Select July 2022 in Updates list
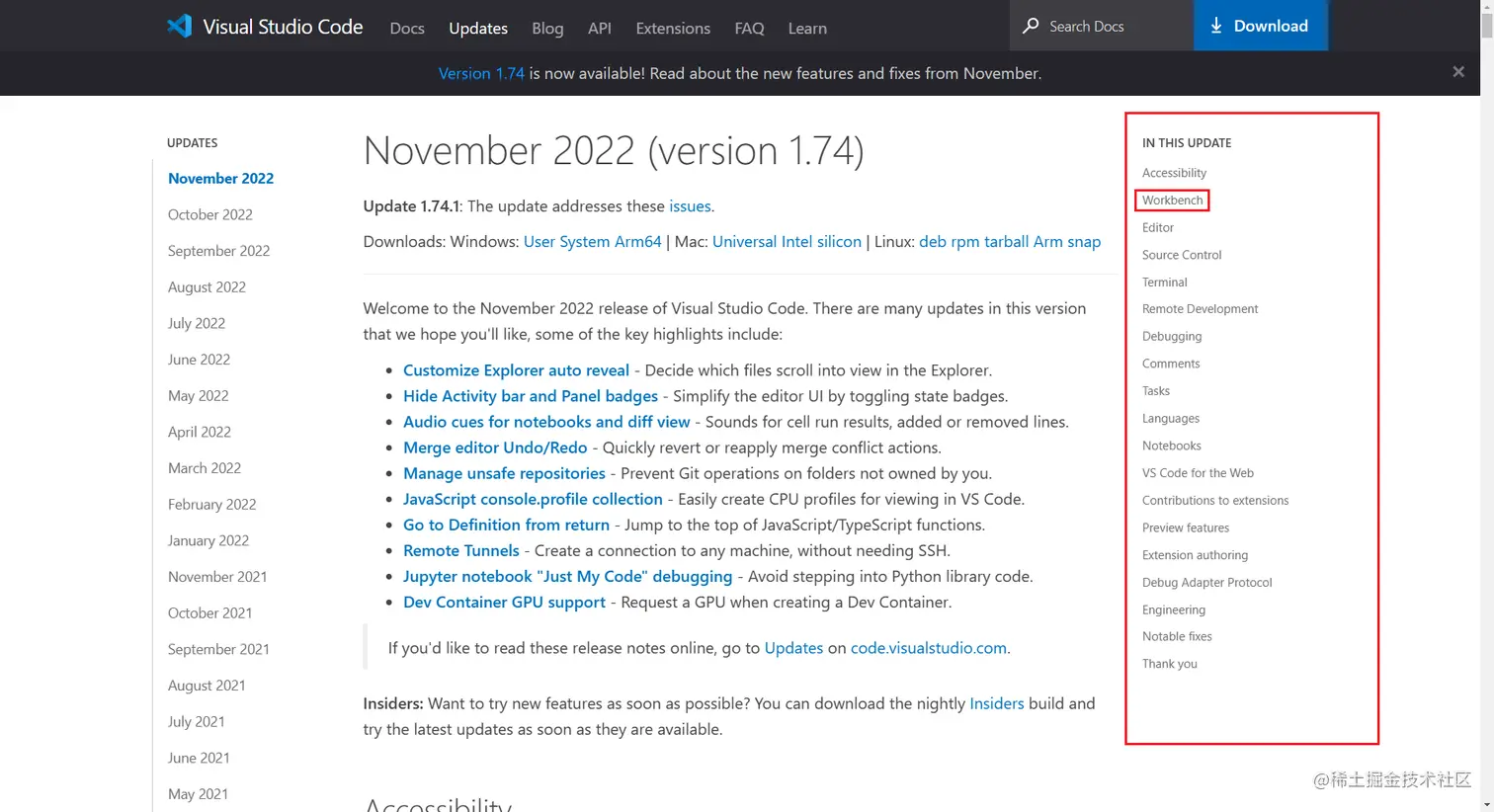Screen dimensions: 1494x812 [197, 323]
